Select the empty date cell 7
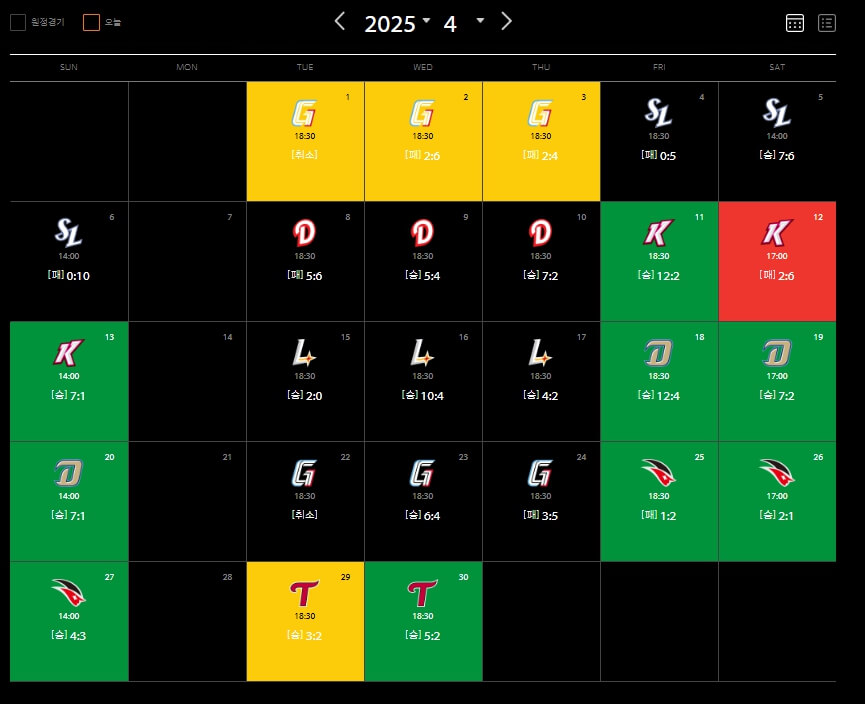 (188, 262)
